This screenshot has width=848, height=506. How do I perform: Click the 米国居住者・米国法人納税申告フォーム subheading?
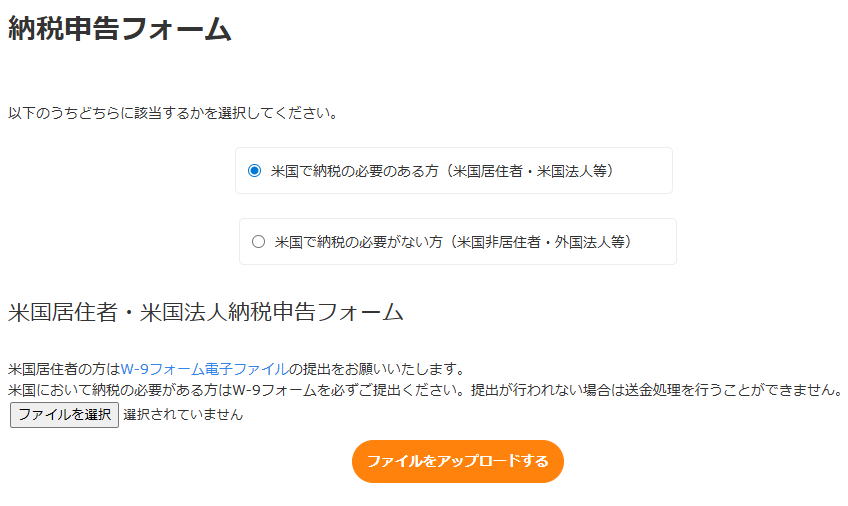tap(205, 312)
